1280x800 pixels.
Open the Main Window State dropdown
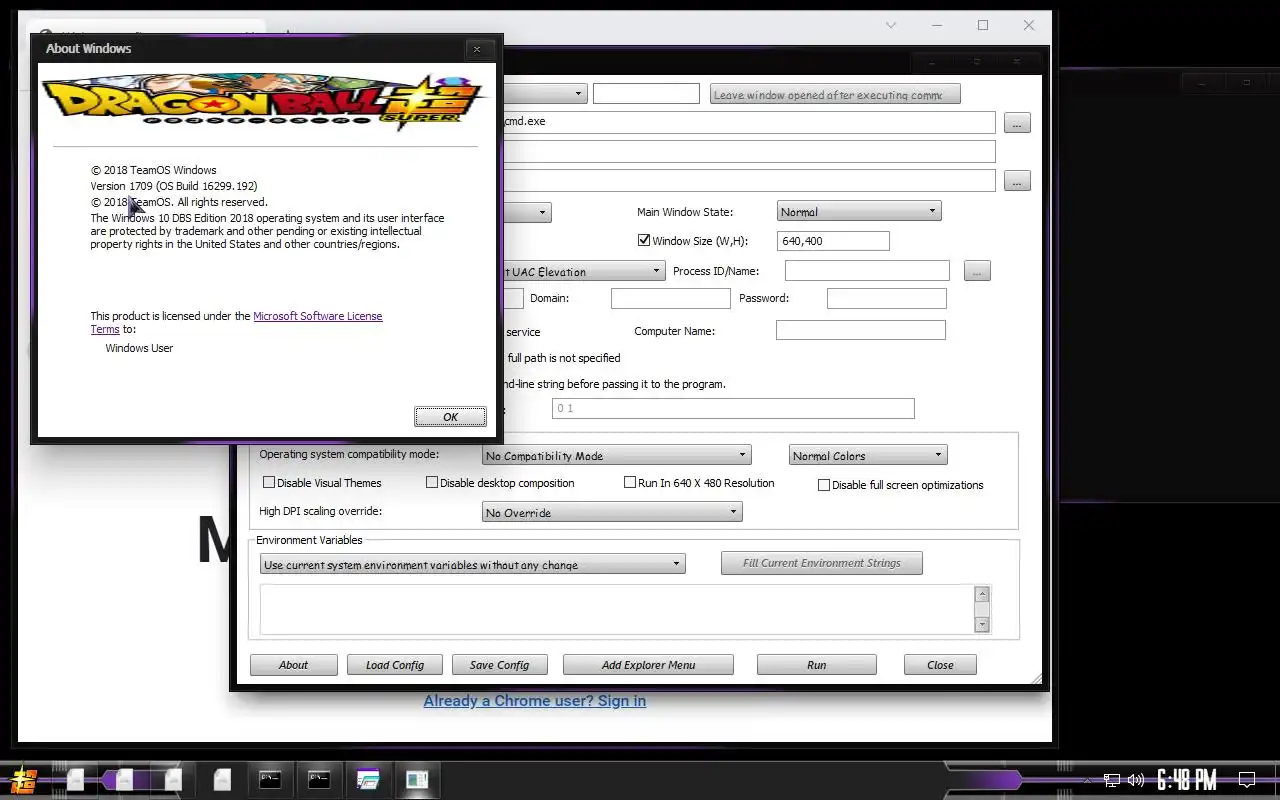(859, 212)
